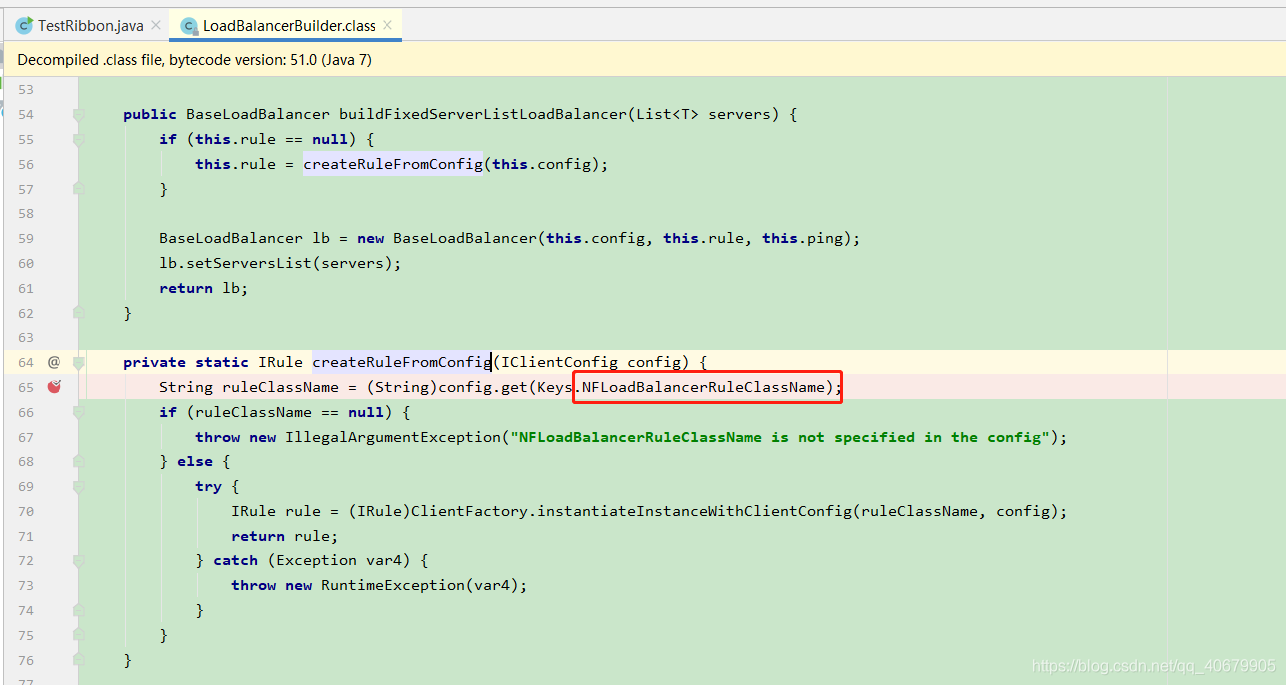The image size is (1286, 685).
Task: Click the fold end marker at line 74
Action: point(79,610)
